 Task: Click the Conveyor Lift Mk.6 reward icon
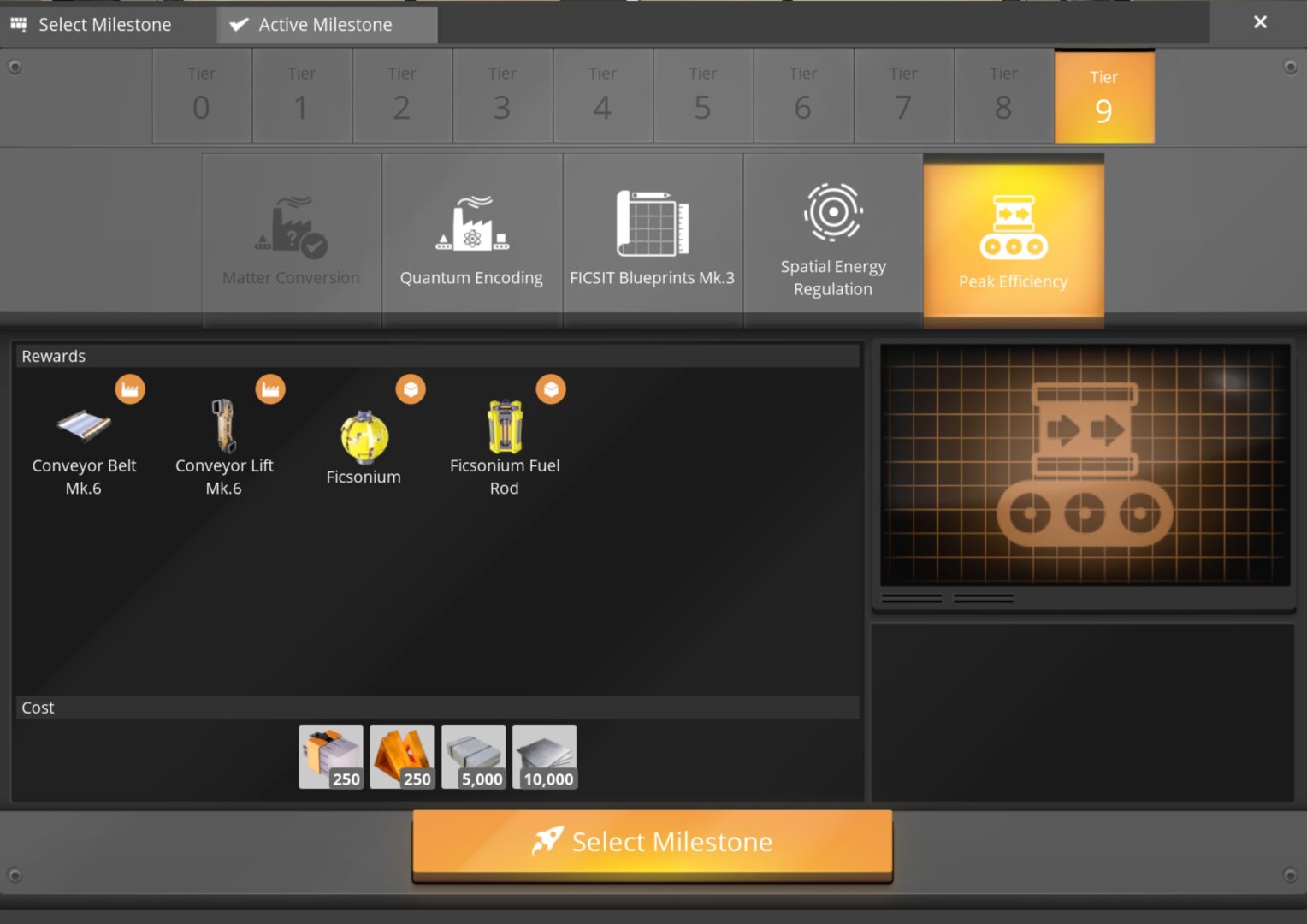(x=224, y=426)
